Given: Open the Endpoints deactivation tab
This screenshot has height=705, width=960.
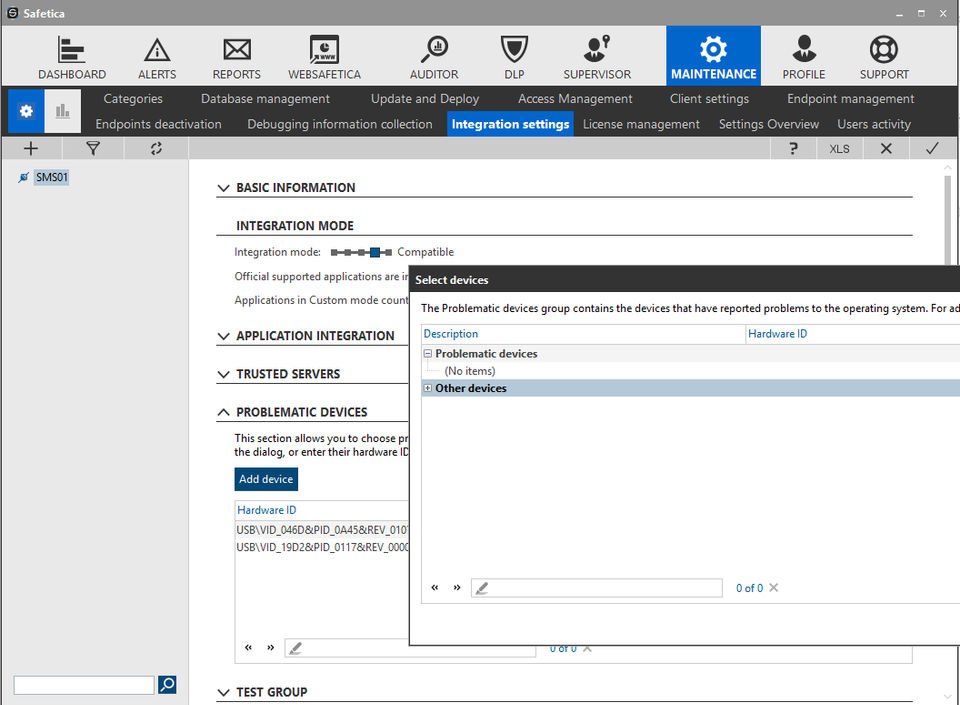Looking at the screenshot, I should click(159, 124).
